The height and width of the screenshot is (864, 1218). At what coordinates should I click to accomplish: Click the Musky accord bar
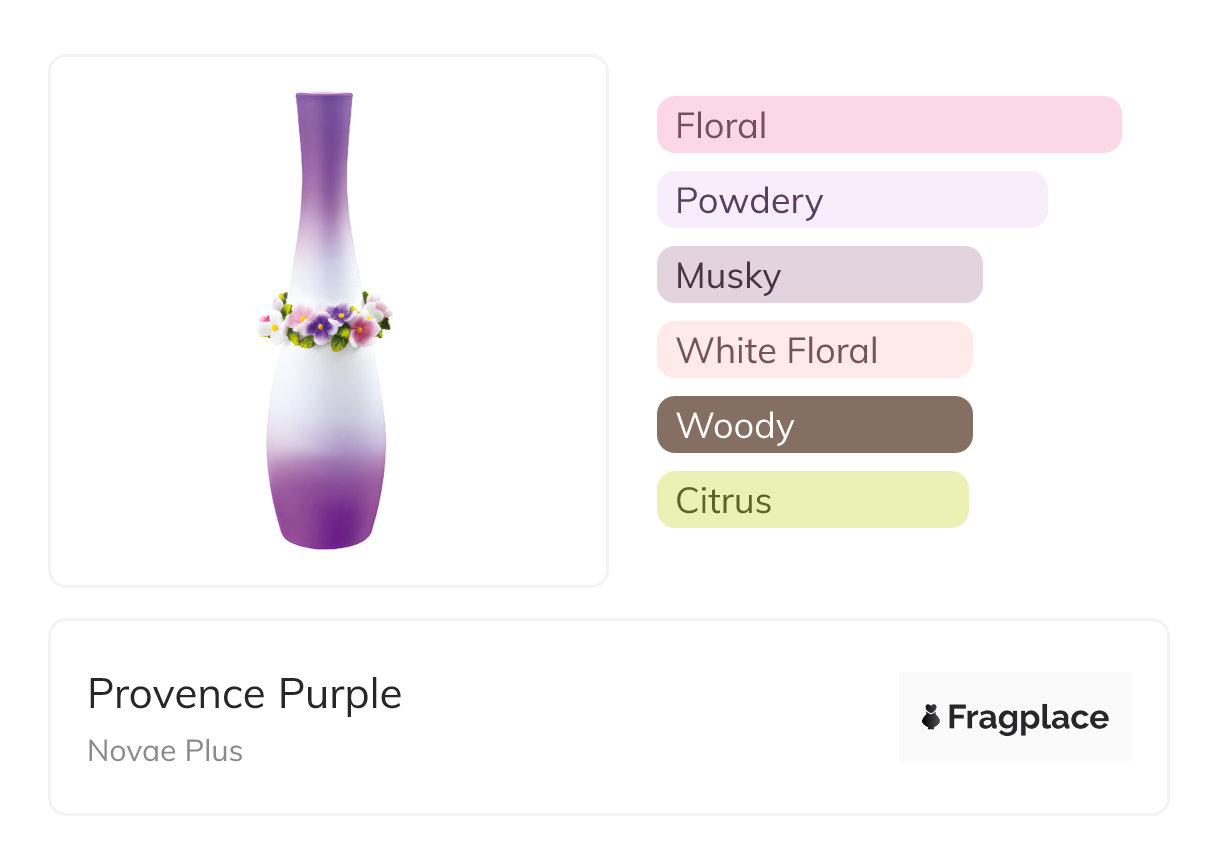point(819,275)
